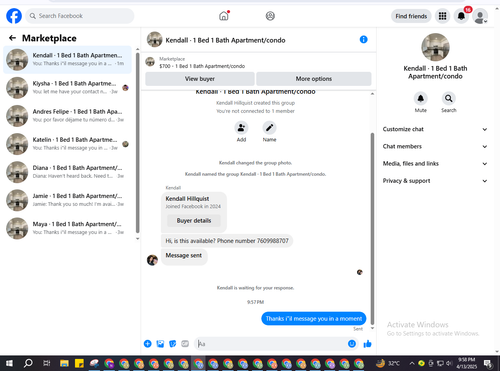The height and width of the screenshot is (371, 500).
Task: Click the conversation information icon
Action: pos(363,40)
